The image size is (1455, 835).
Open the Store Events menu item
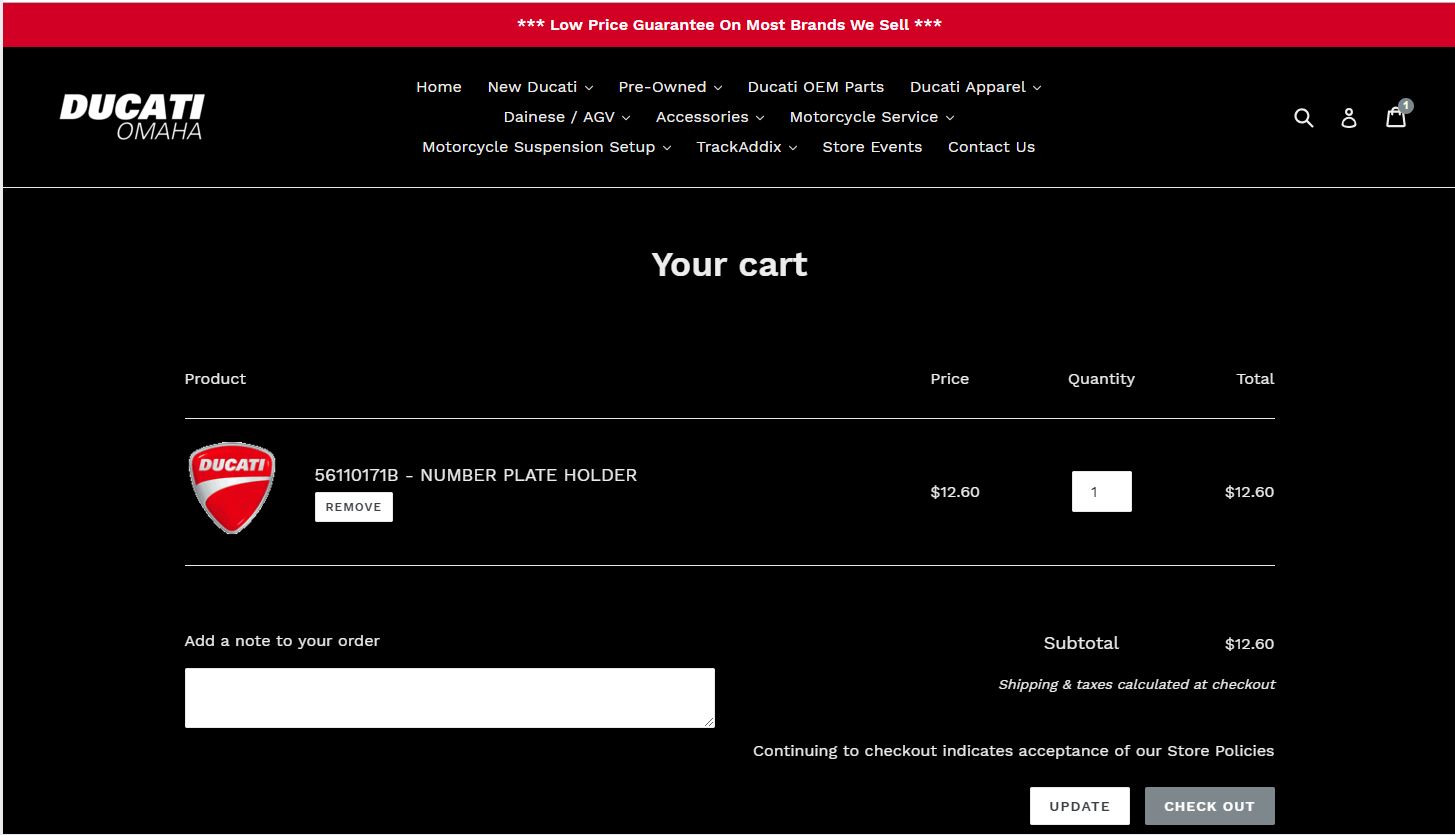coord(872,147)
